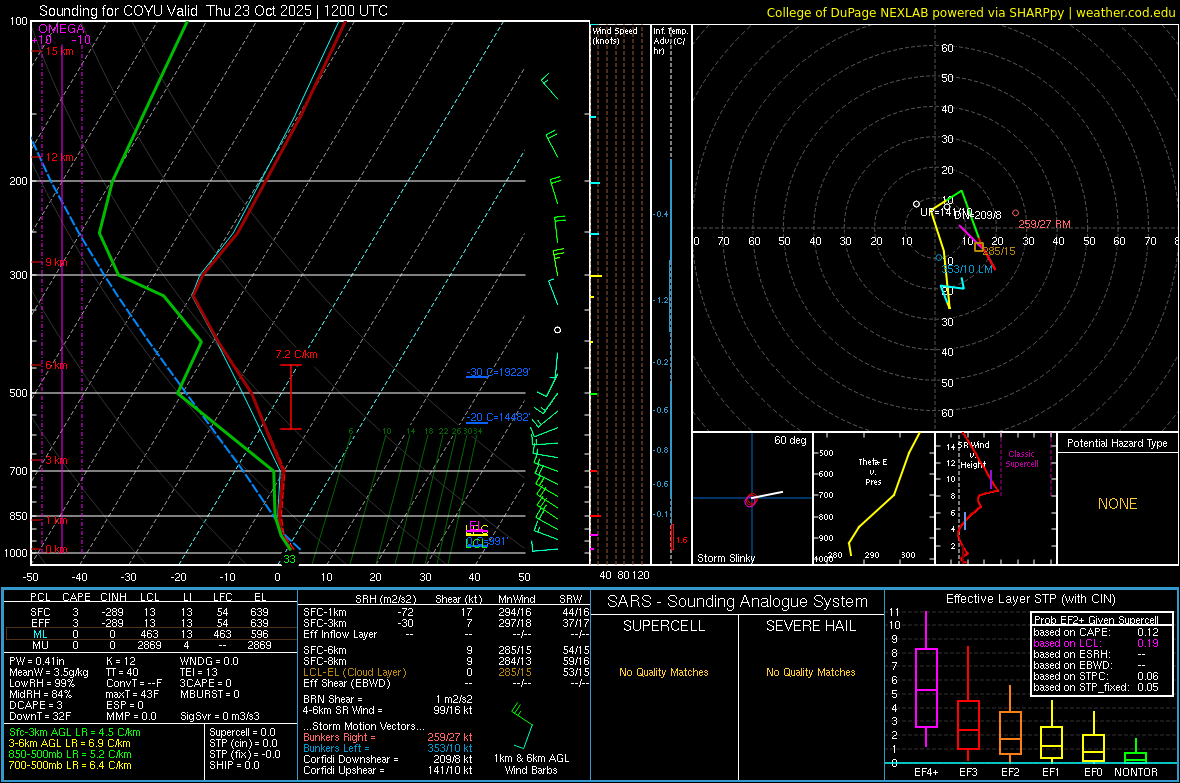The width and height of the screenshot is (1180, 783).
Task: Select the highlighted ML parcel row
Action: (x=151, y=634)
